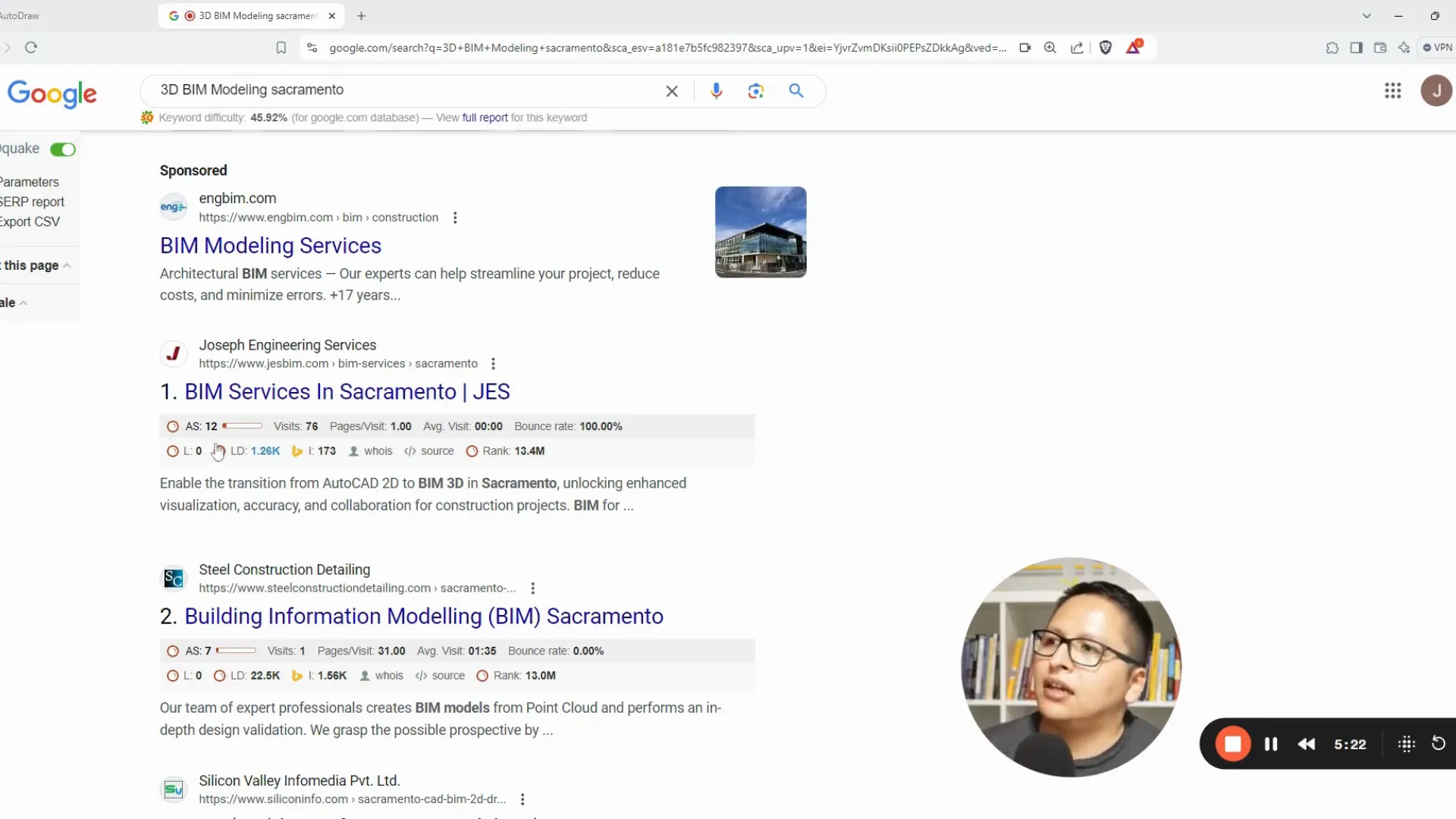
Task: Open the SERP report link
Action: click(32, 202)
